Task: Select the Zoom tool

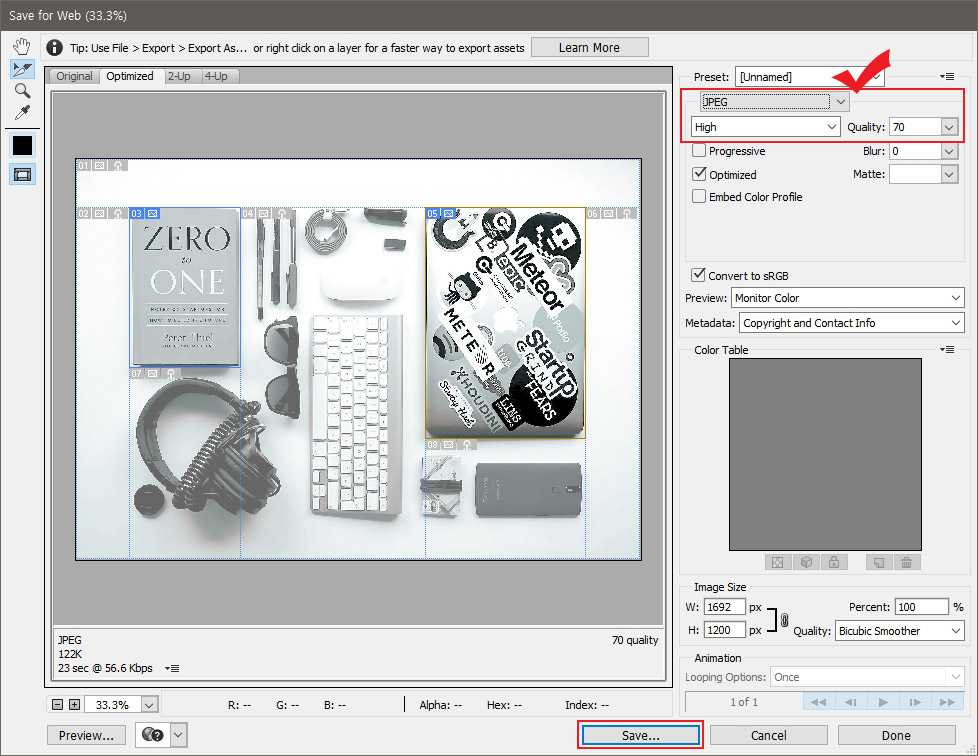Action: click(22, 91)
